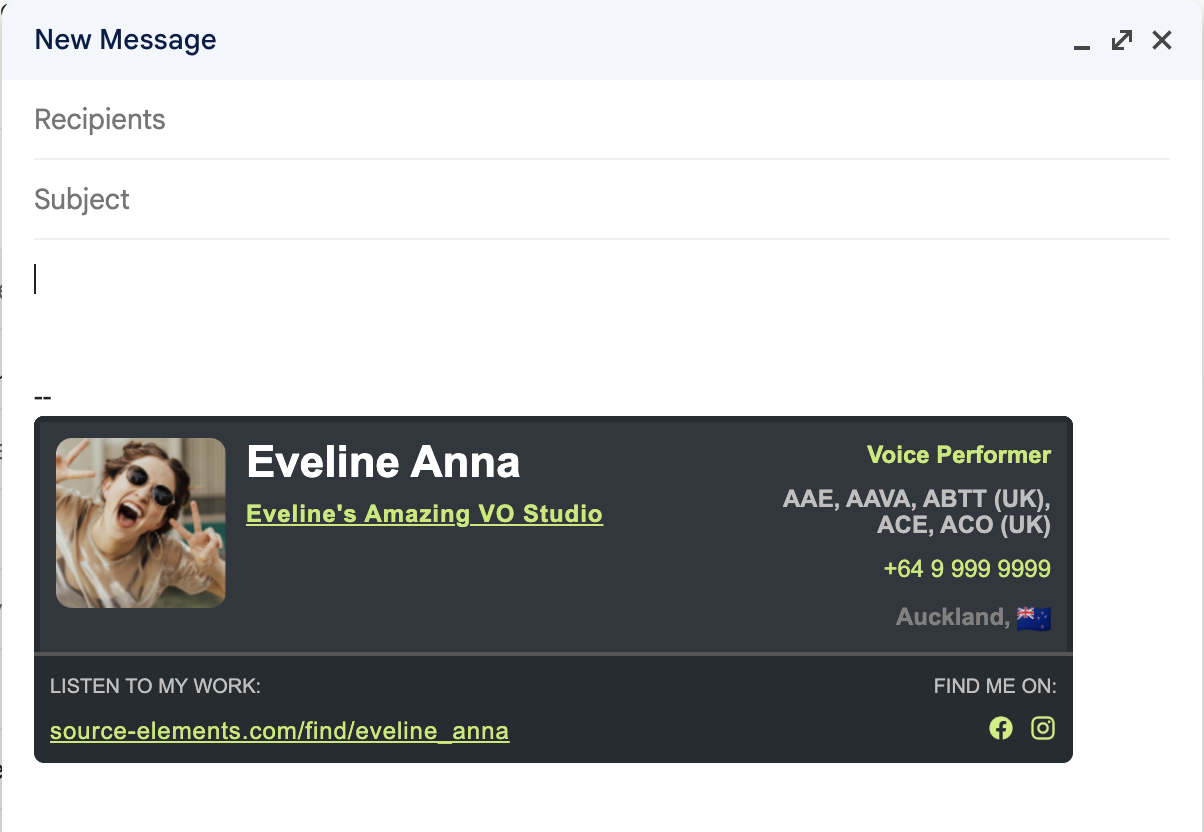Click the New Zealand flag emoji
Image resolution: width=1204 pixels, height=832 pixels.
point(1034,618)
